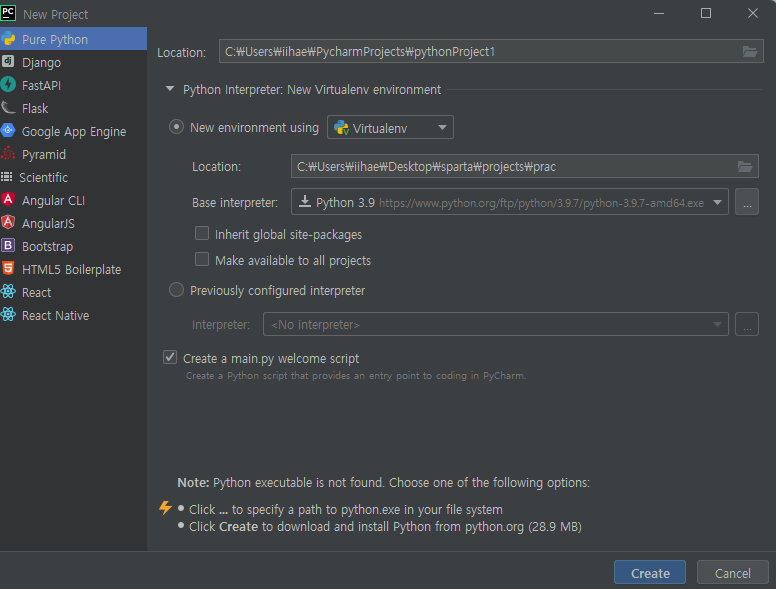Click the Angular CLI icon
The width and height of the screenshot is (776, 589).
click(8, 199)
